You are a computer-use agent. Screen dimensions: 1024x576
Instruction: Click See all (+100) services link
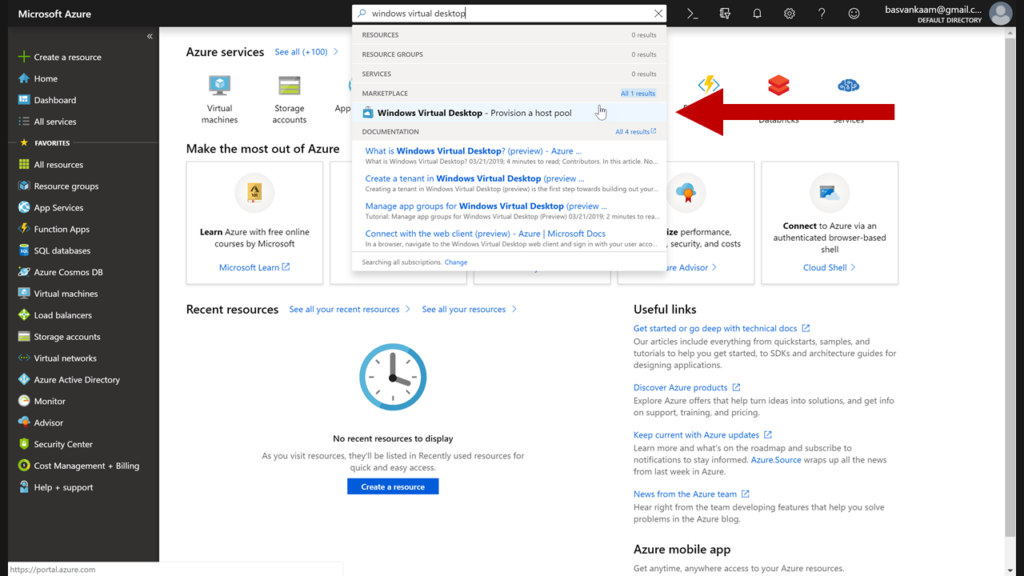pyautogui.click(x=306, y=52)
